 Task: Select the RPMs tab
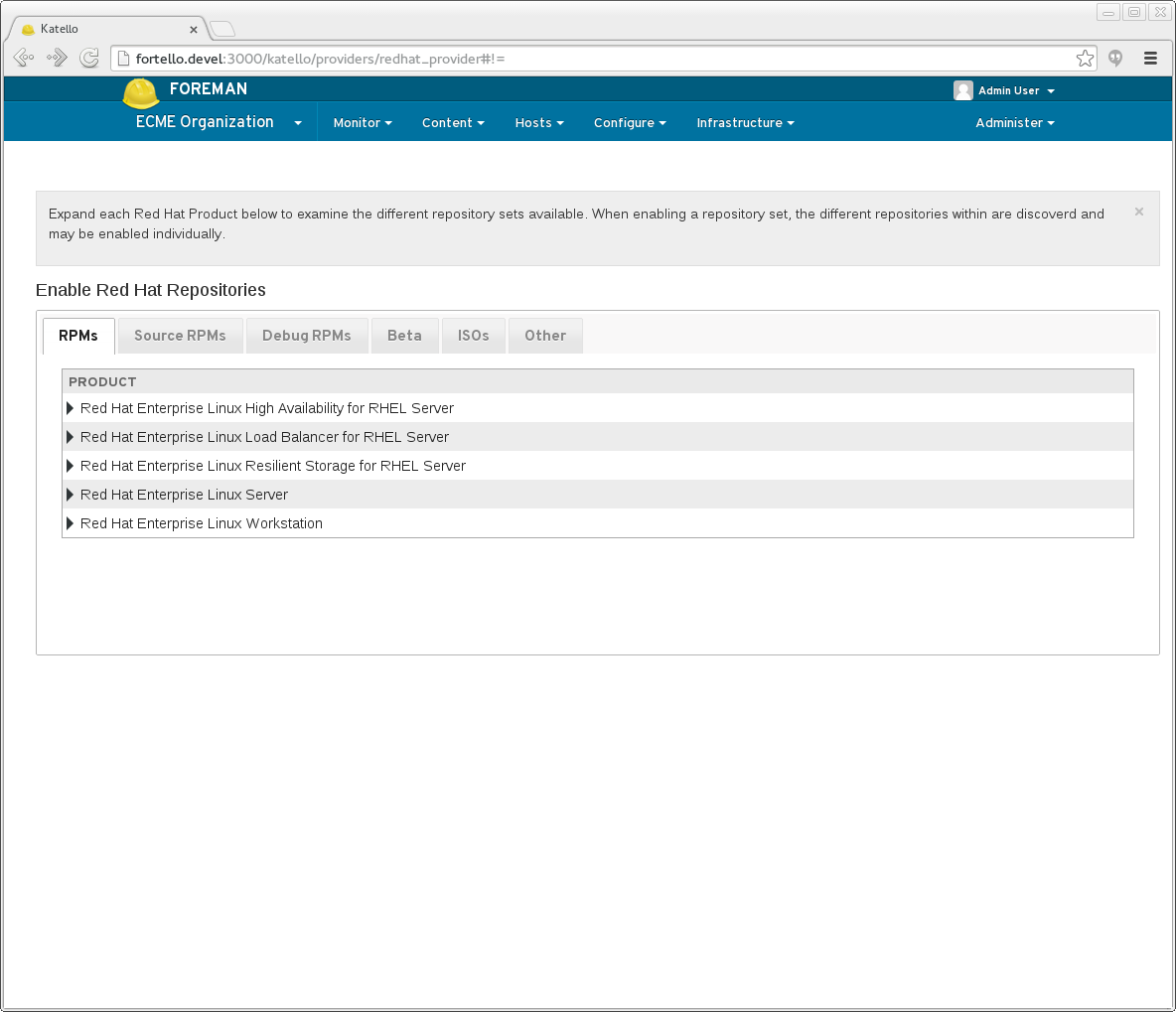pos(78,336)
